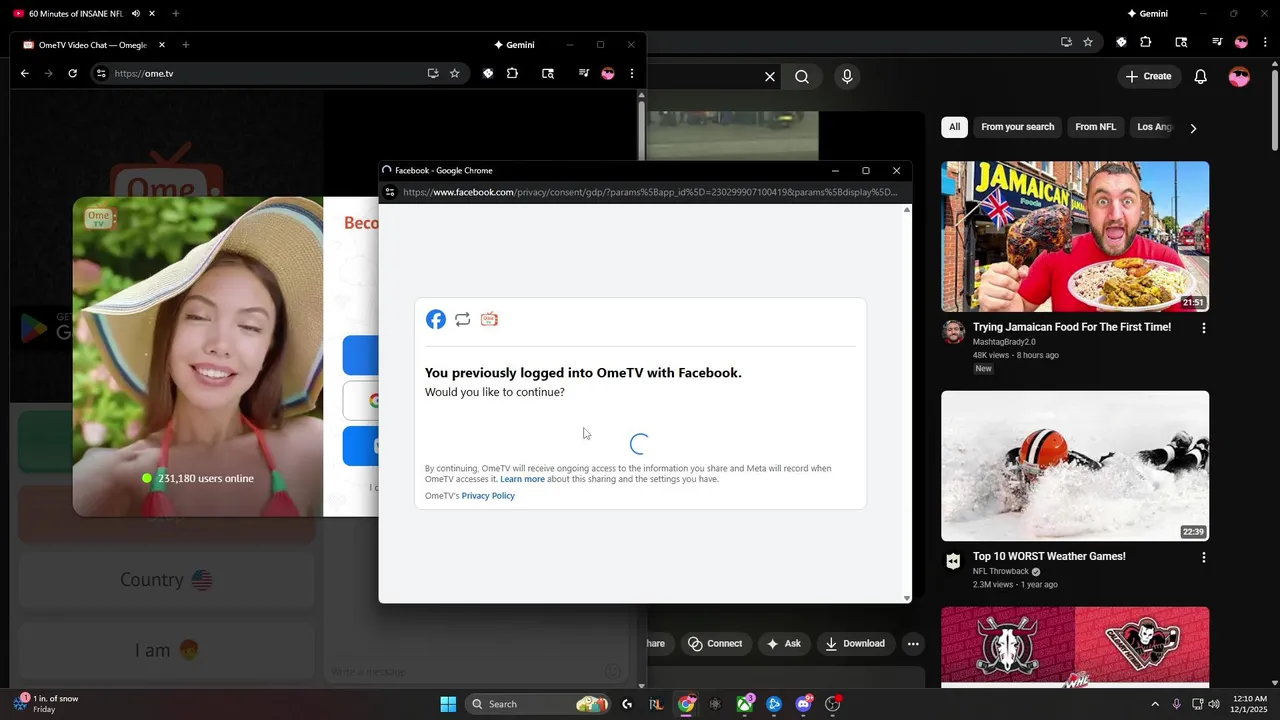1280x720 pixels.
Task: Click the OmeTV app icon in consent dialog
Action: coord(489,319)
